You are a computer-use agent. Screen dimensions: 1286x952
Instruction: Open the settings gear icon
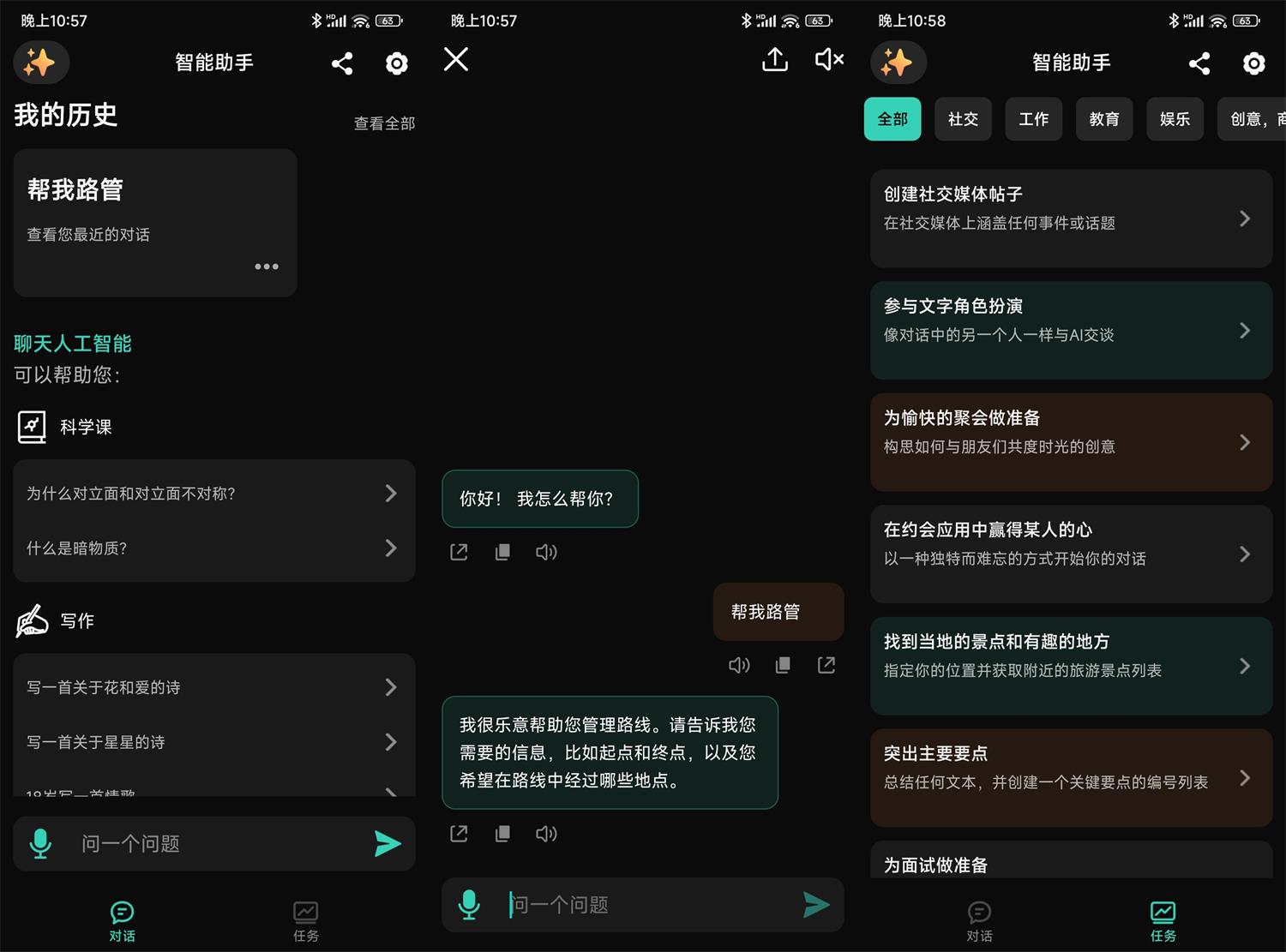[x=396, y=63]
